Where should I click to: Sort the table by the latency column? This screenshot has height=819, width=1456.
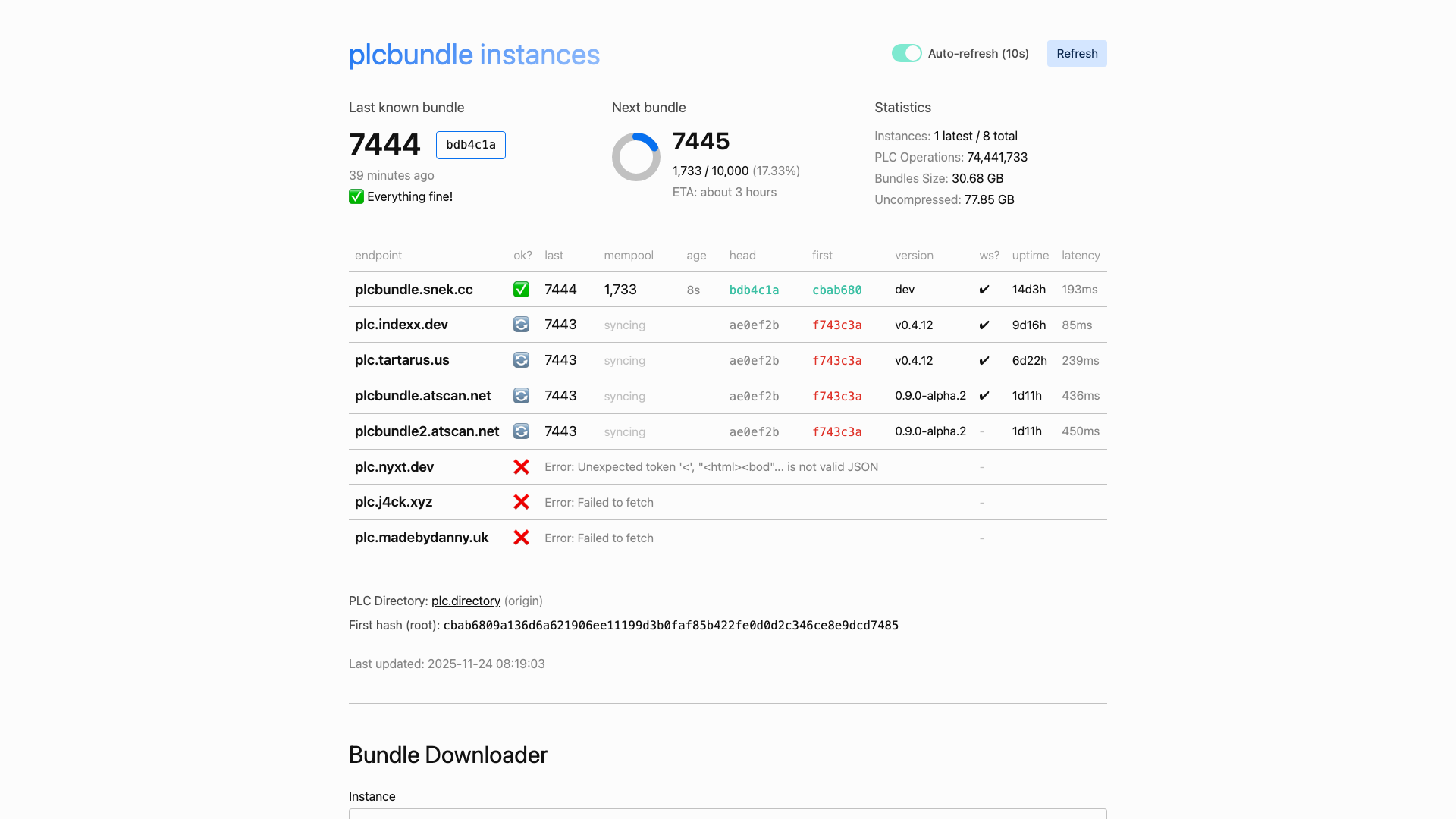pos(1081,256)
